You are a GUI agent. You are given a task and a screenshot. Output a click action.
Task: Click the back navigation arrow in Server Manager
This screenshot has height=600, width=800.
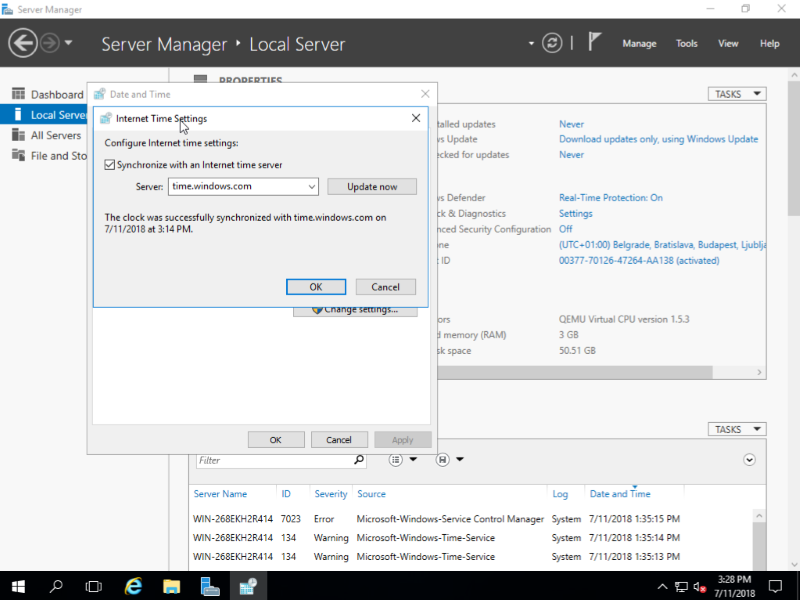(x=23, y=43)
